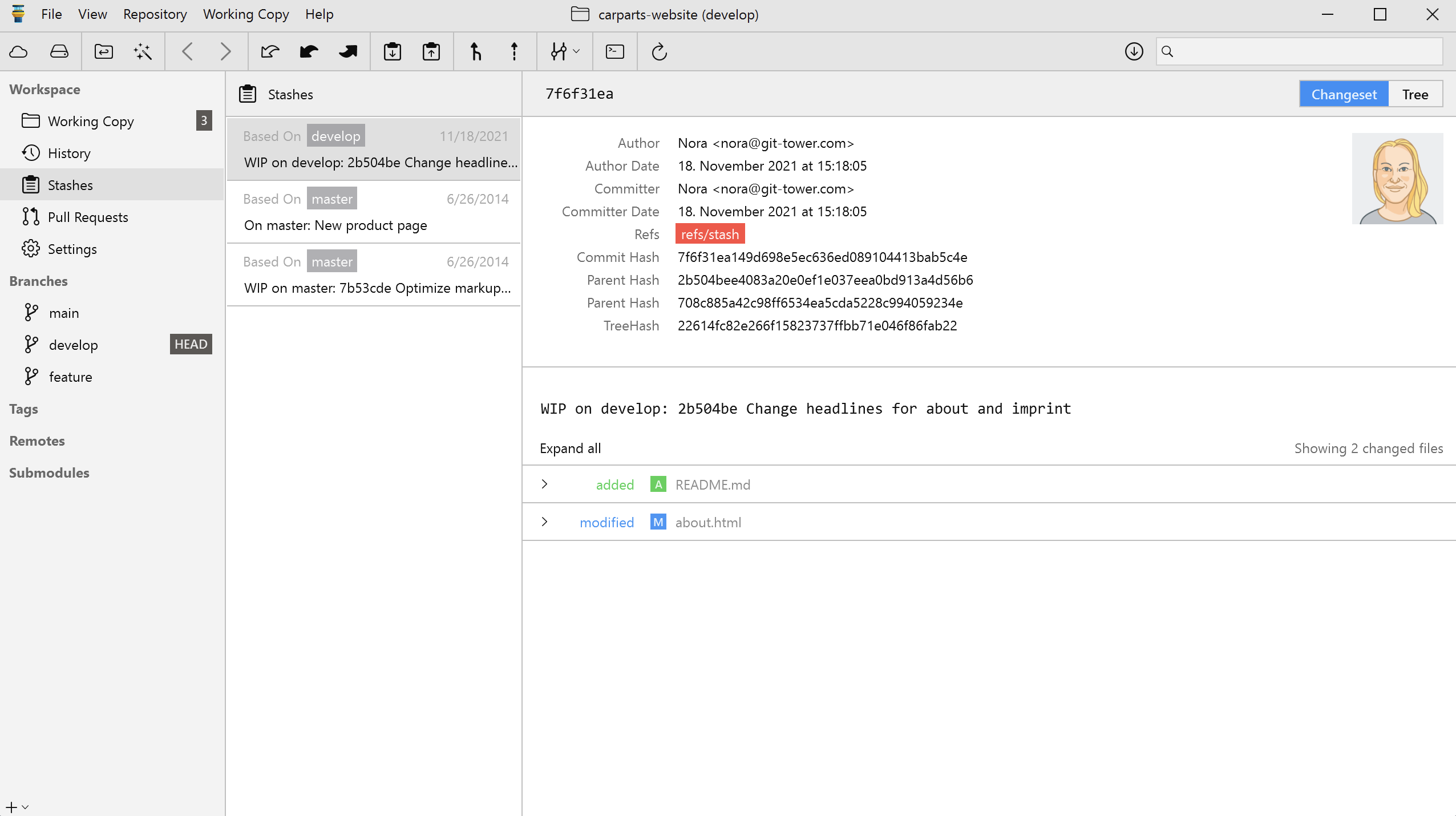Click the Save Stash toolbar icon

pyautogui.click(x=393, y=52)
